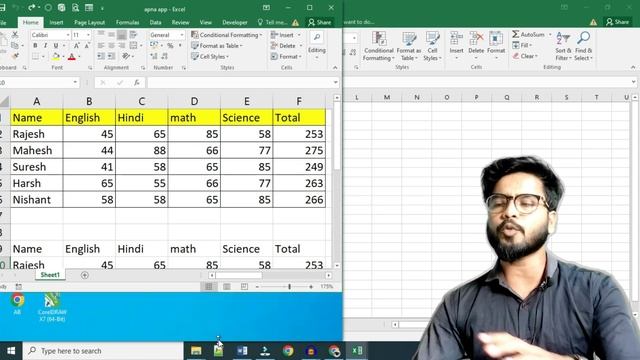640x360 pixels.
Task: Click the Wrap Text icon
Action: [133, 35]
